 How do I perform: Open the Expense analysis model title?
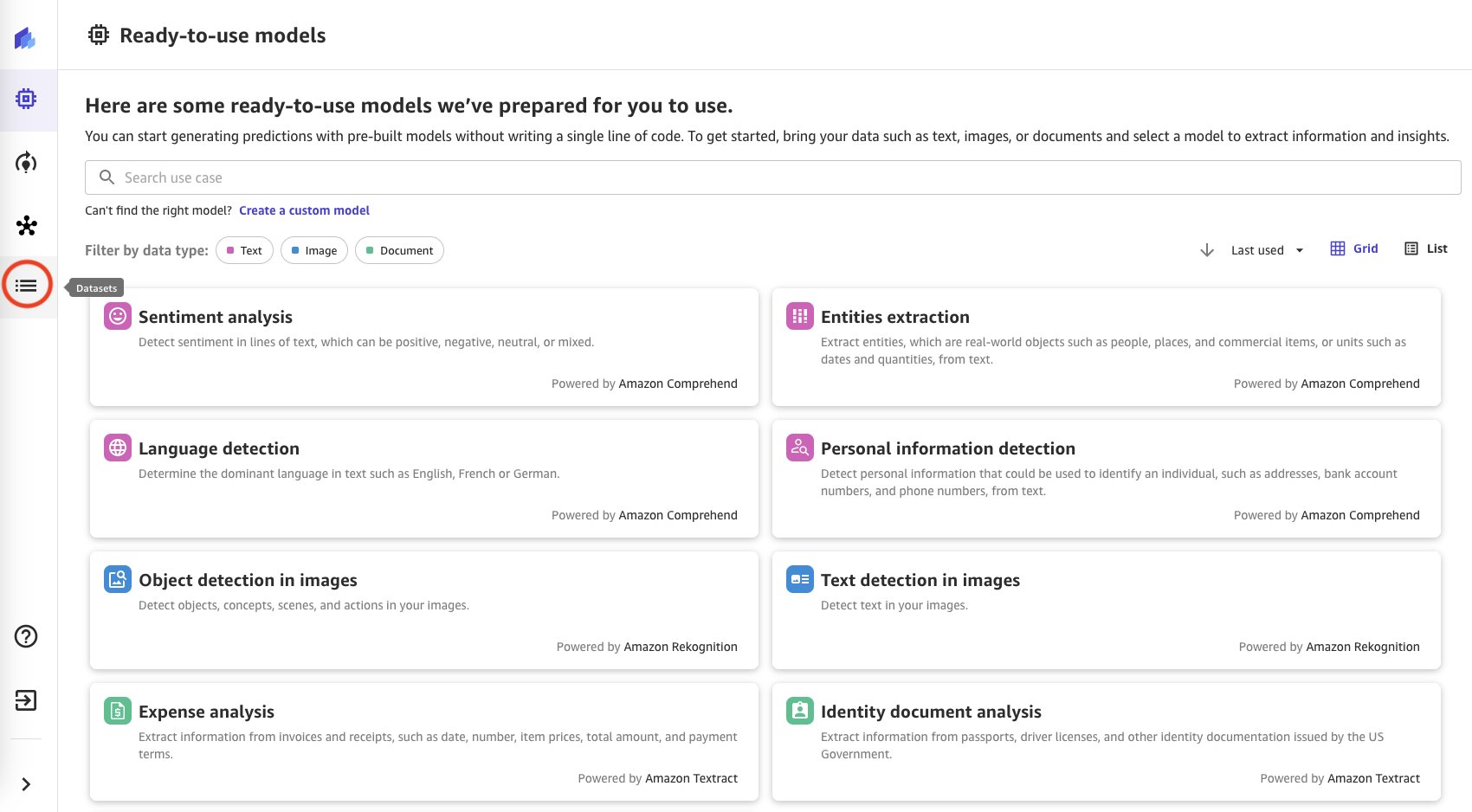tap(206, 712)
